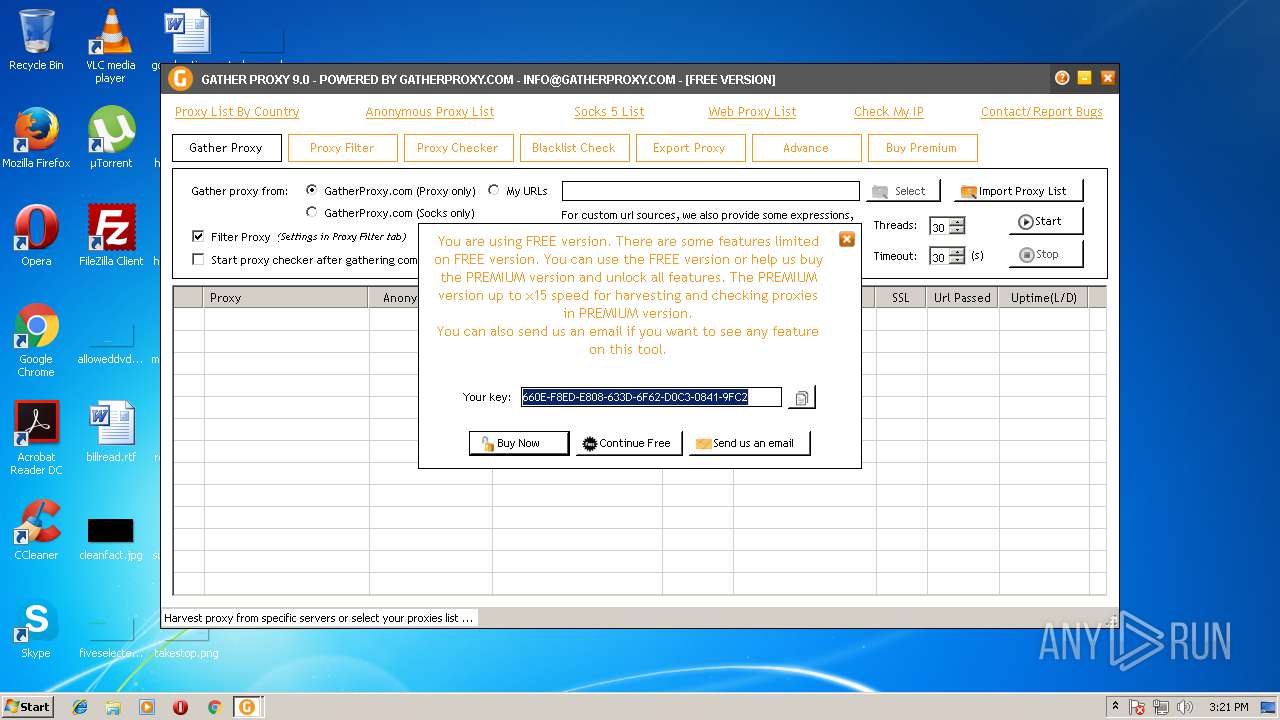
Task: Click Import Proxy List button
Action: [x=1018, y=191]
